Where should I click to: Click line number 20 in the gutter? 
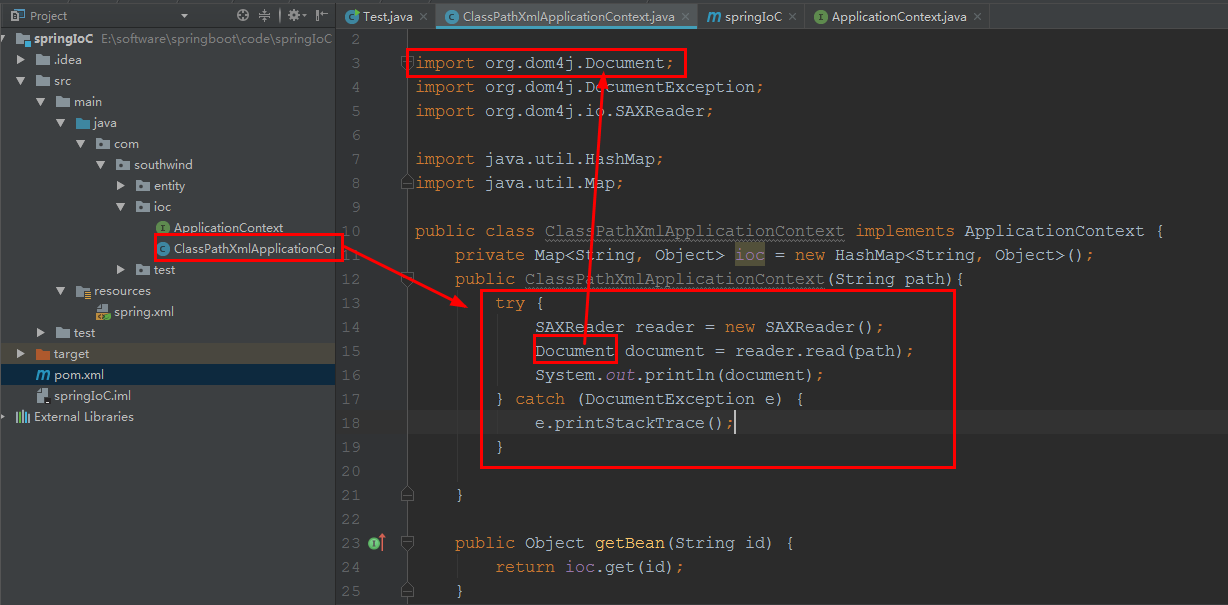coord(350,471)
